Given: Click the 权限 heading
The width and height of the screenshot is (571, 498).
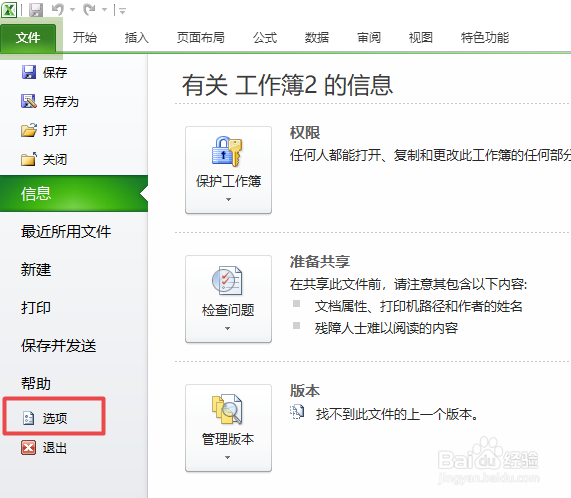Looking at the screenshot, I should click(x=305, y=133).
